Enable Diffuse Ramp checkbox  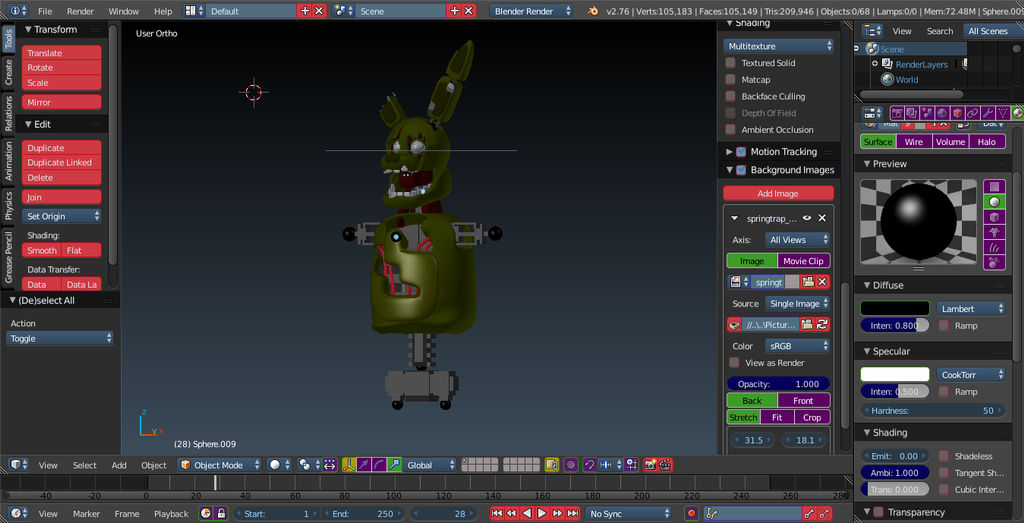[x=944, y=325]
